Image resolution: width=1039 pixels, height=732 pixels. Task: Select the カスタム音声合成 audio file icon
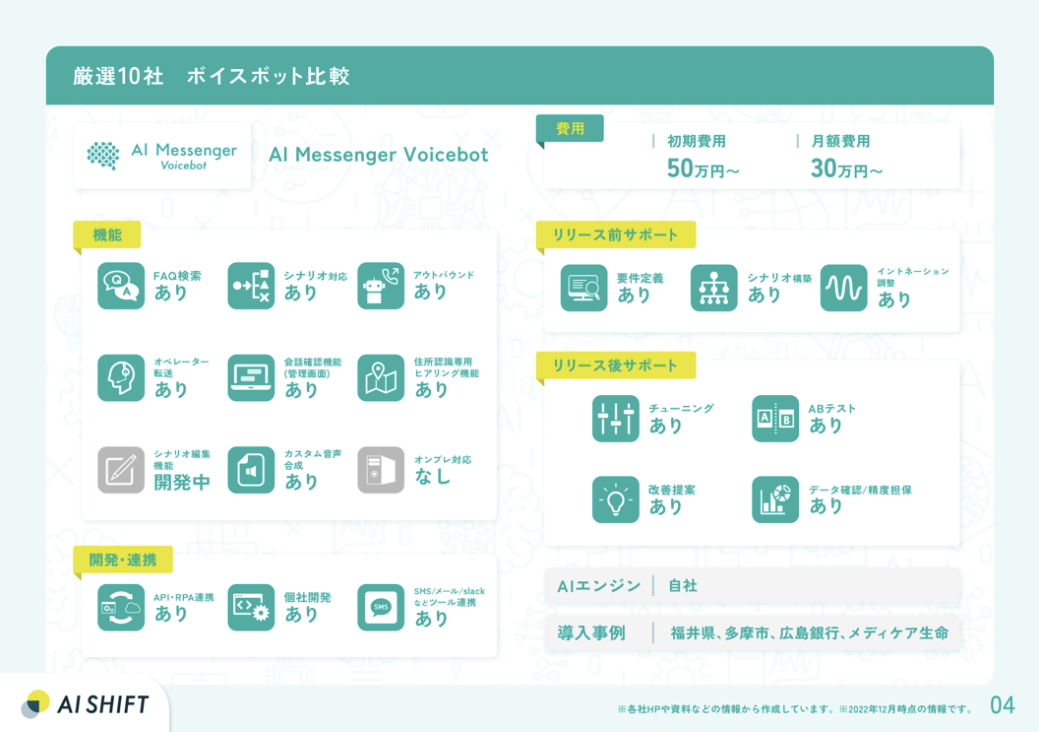(x=250, y=470)
